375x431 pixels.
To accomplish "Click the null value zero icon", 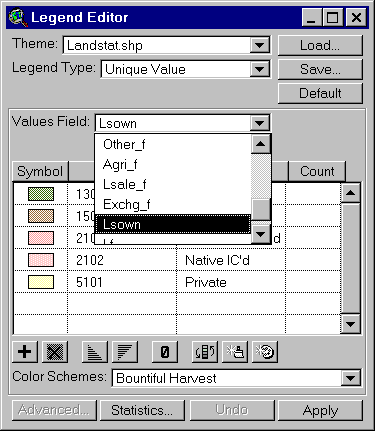I will 165,352.
